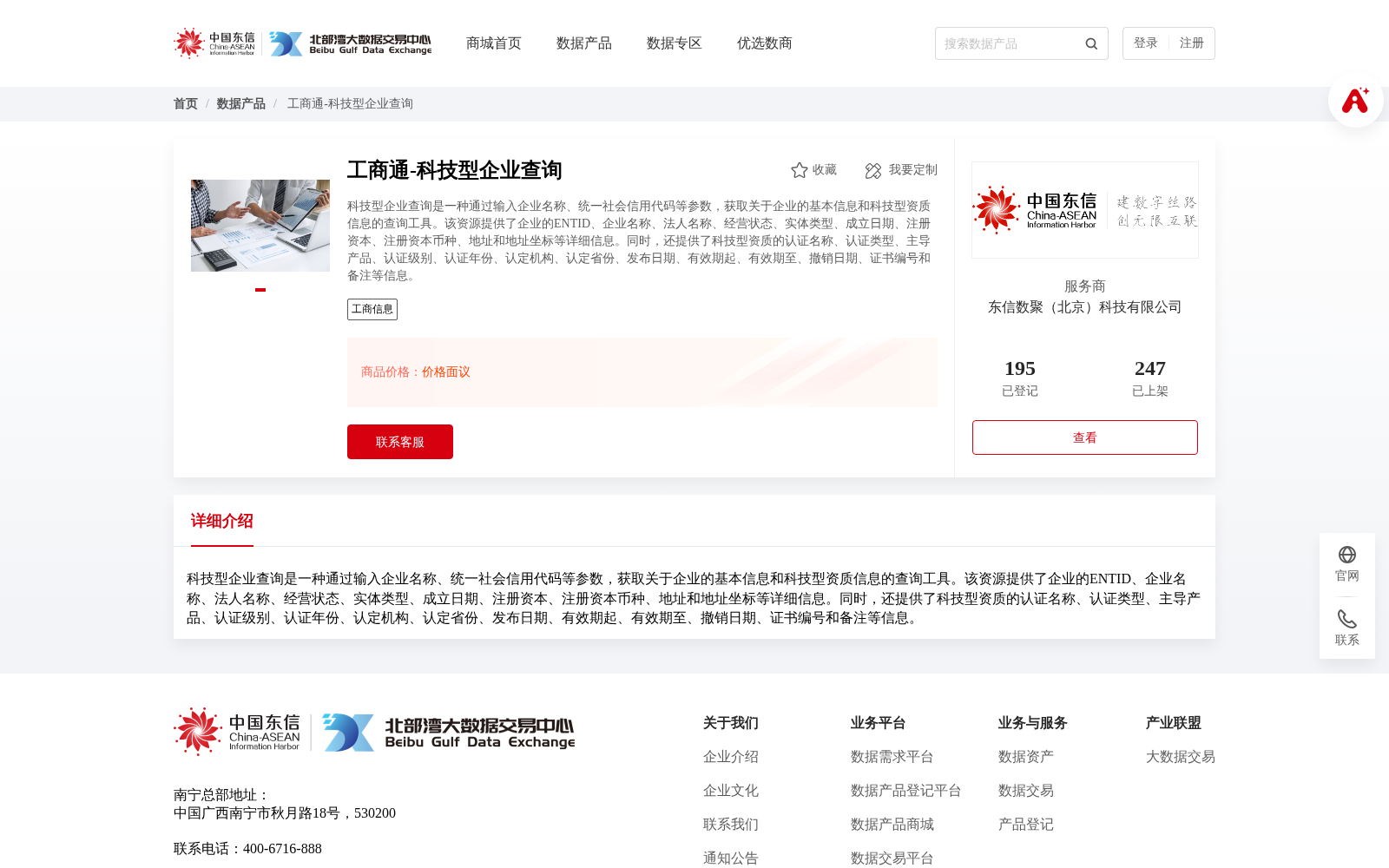Screen dimensions: 1389x868
Task: Go to 首页 breadcrumb
Action: (186, 104)
